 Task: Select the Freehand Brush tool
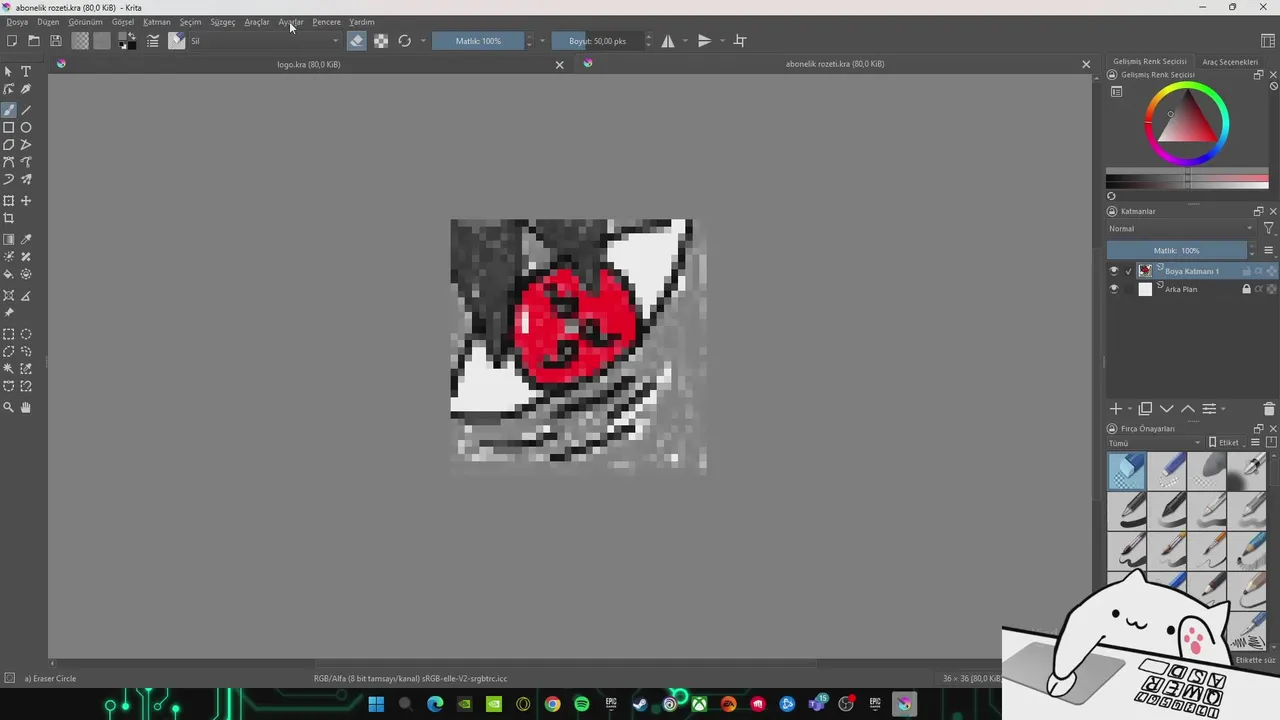(9, 110)
